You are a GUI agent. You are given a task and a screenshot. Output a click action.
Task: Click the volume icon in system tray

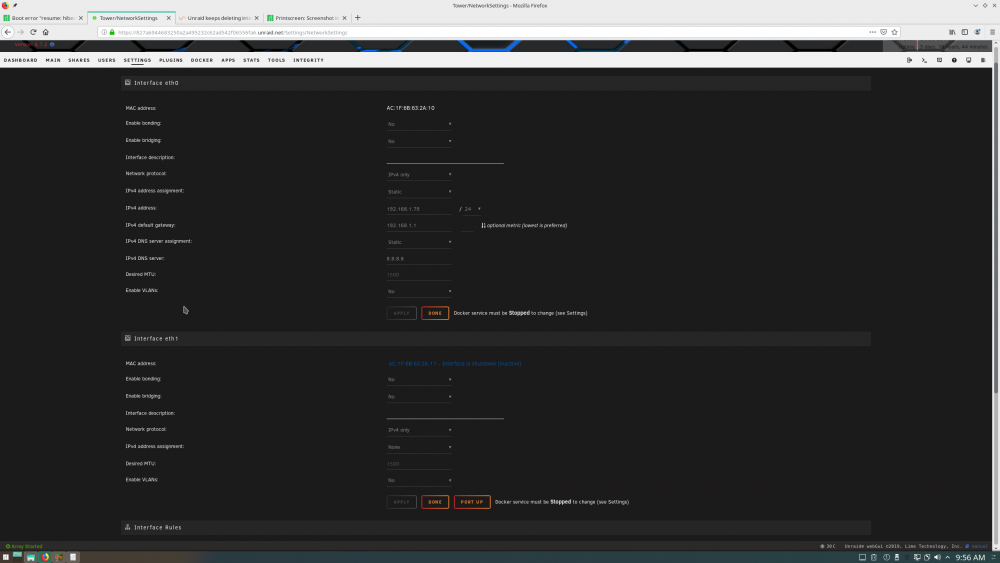pos(937,557)
